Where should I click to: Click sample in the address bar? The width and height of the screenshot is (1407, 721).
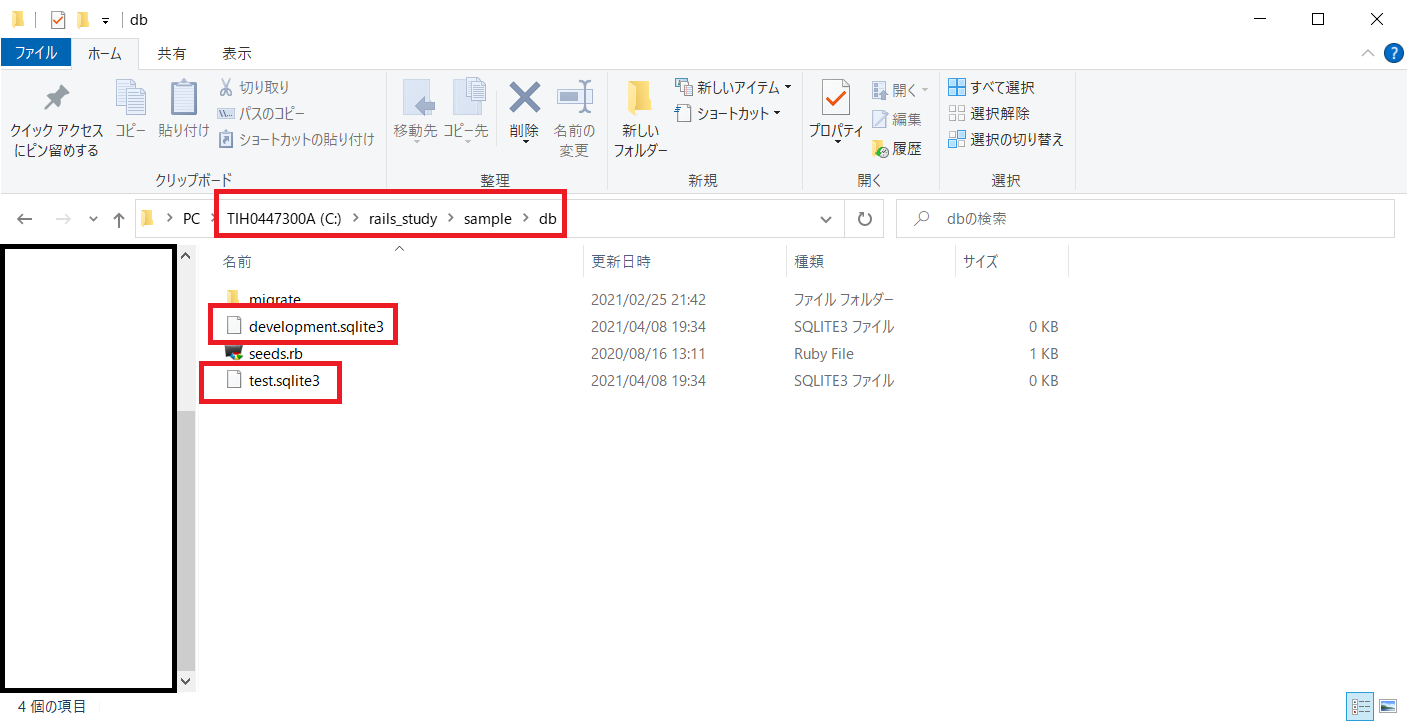(x=488, y=219)
